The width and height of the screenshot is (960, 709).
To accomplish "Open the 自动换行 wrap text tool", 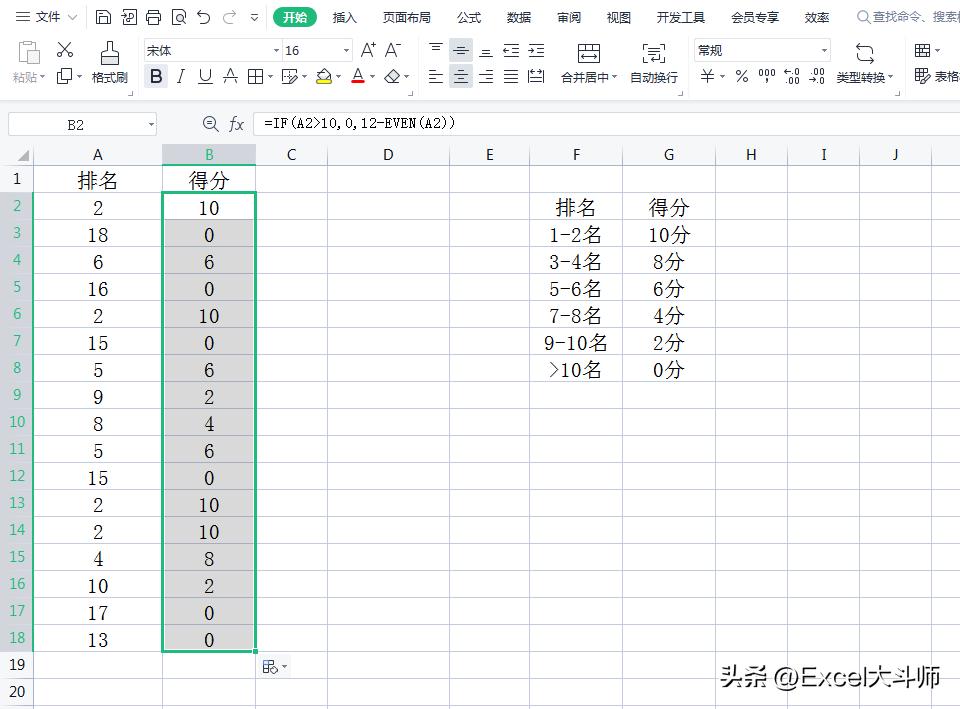I will pos(653,62).
